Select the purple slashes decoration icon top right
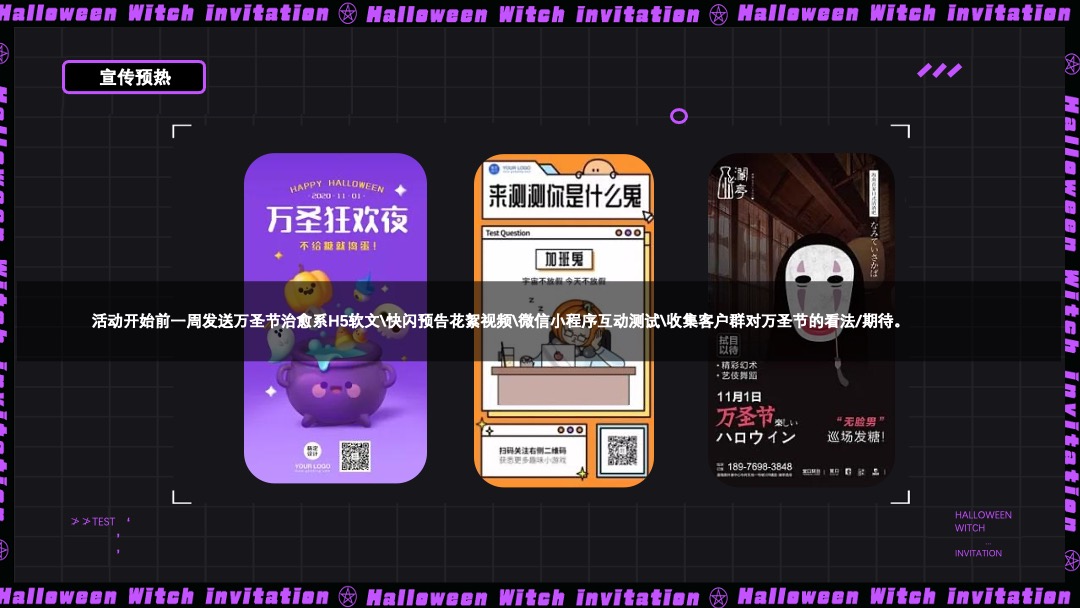Screen dimensions: 1080x608 click(x=939, y=70)
